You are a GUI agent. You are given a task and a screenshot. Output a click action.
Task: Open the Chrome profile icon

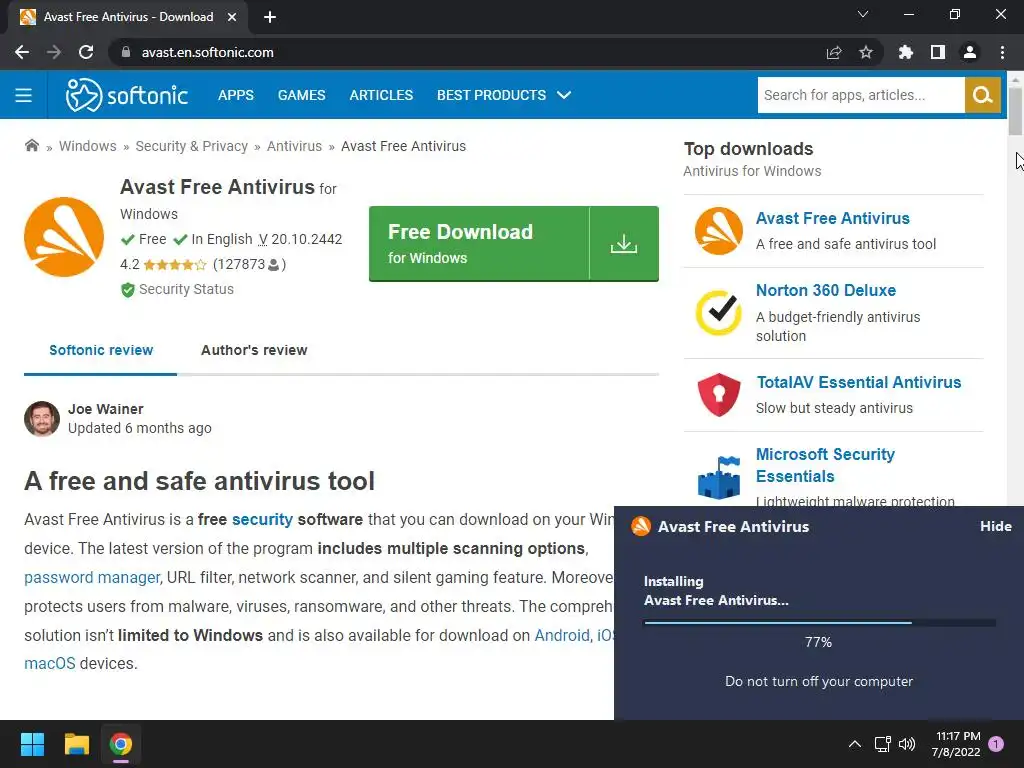point(970,52)
